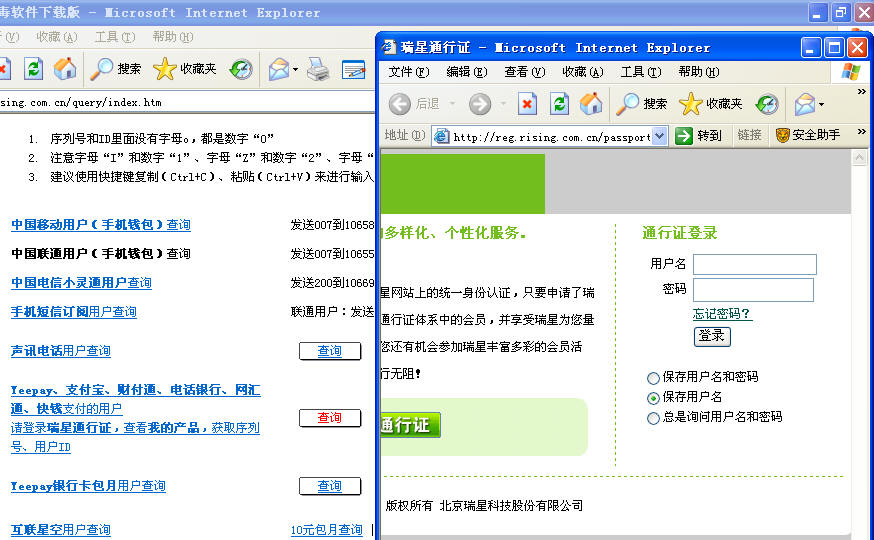
Task: Click the 登录 login button
Action: pos(712,336)
